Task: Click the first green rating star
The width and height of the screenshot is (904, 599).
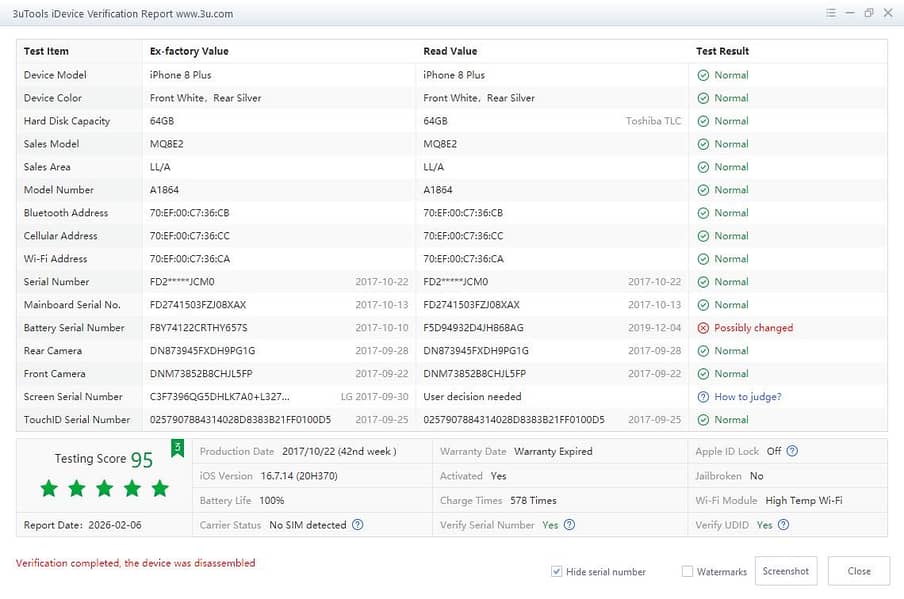Action: 49,488
